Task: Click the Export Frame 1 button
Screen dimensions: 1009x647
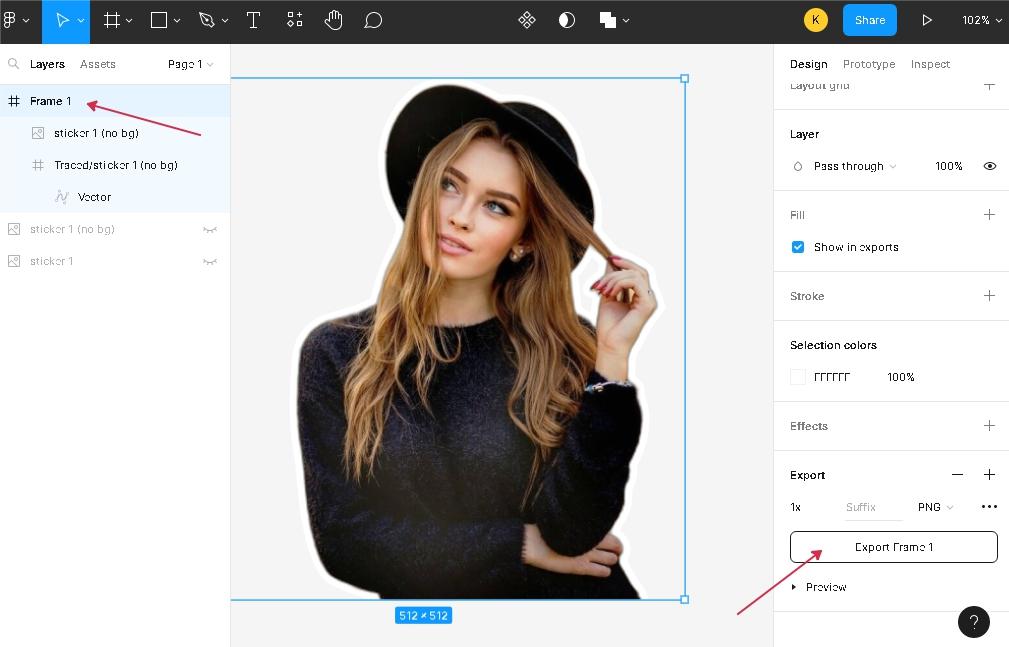Action: (893, 547)
